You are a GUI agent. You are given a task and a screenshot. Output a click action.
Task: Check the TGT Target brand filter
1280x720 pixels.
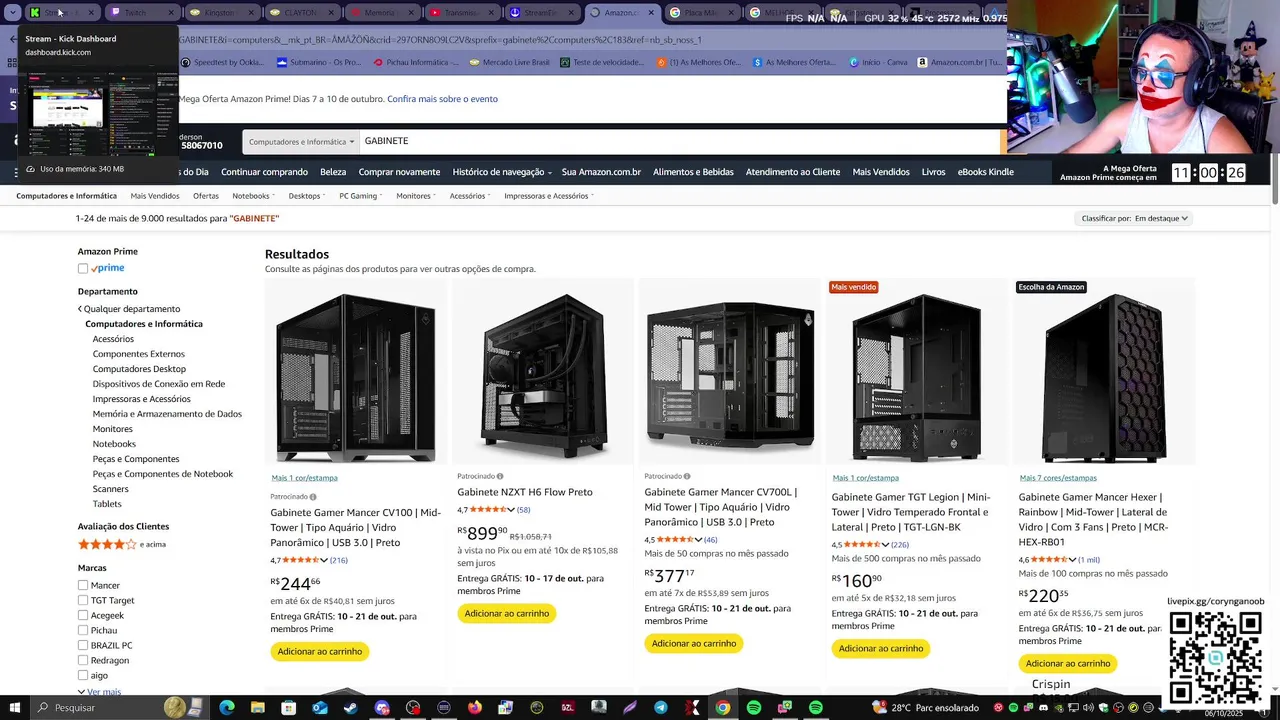[x=83, y=600]
